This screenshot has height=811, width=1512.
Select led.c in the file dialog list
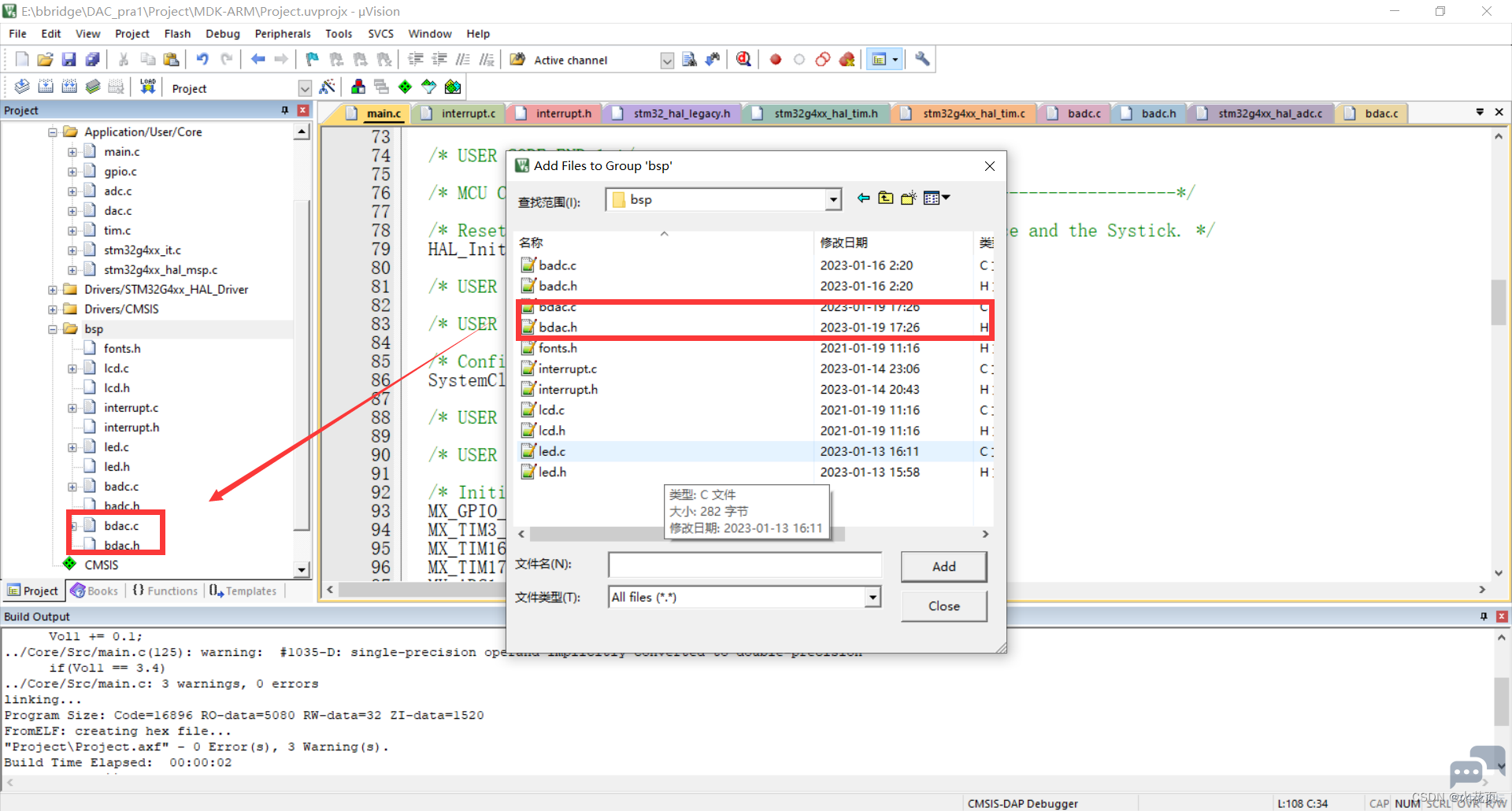551,451
